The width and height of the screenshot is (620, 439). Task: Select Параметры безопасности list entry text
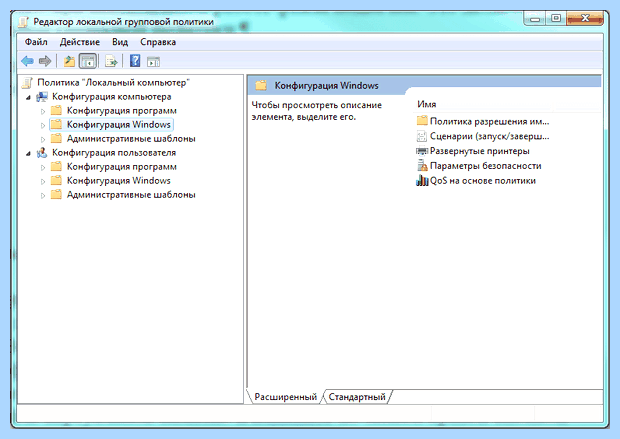486,166
